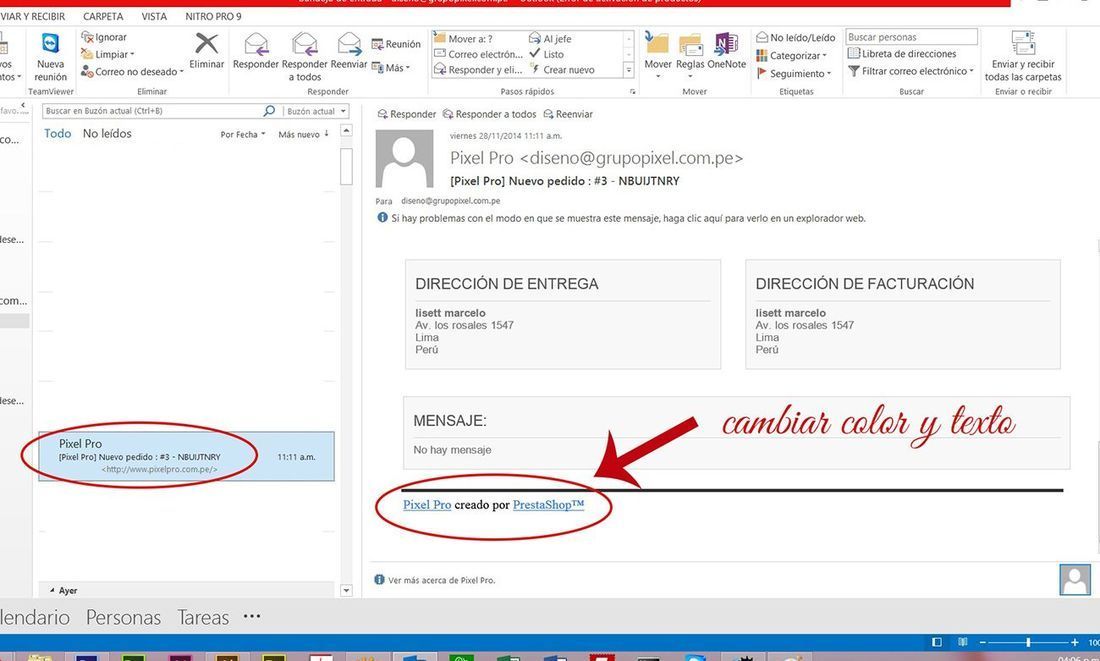This screenshot has height=661, width=1100.
Task: Click the people pane contact photo
Action: [x=1075, y=580]
